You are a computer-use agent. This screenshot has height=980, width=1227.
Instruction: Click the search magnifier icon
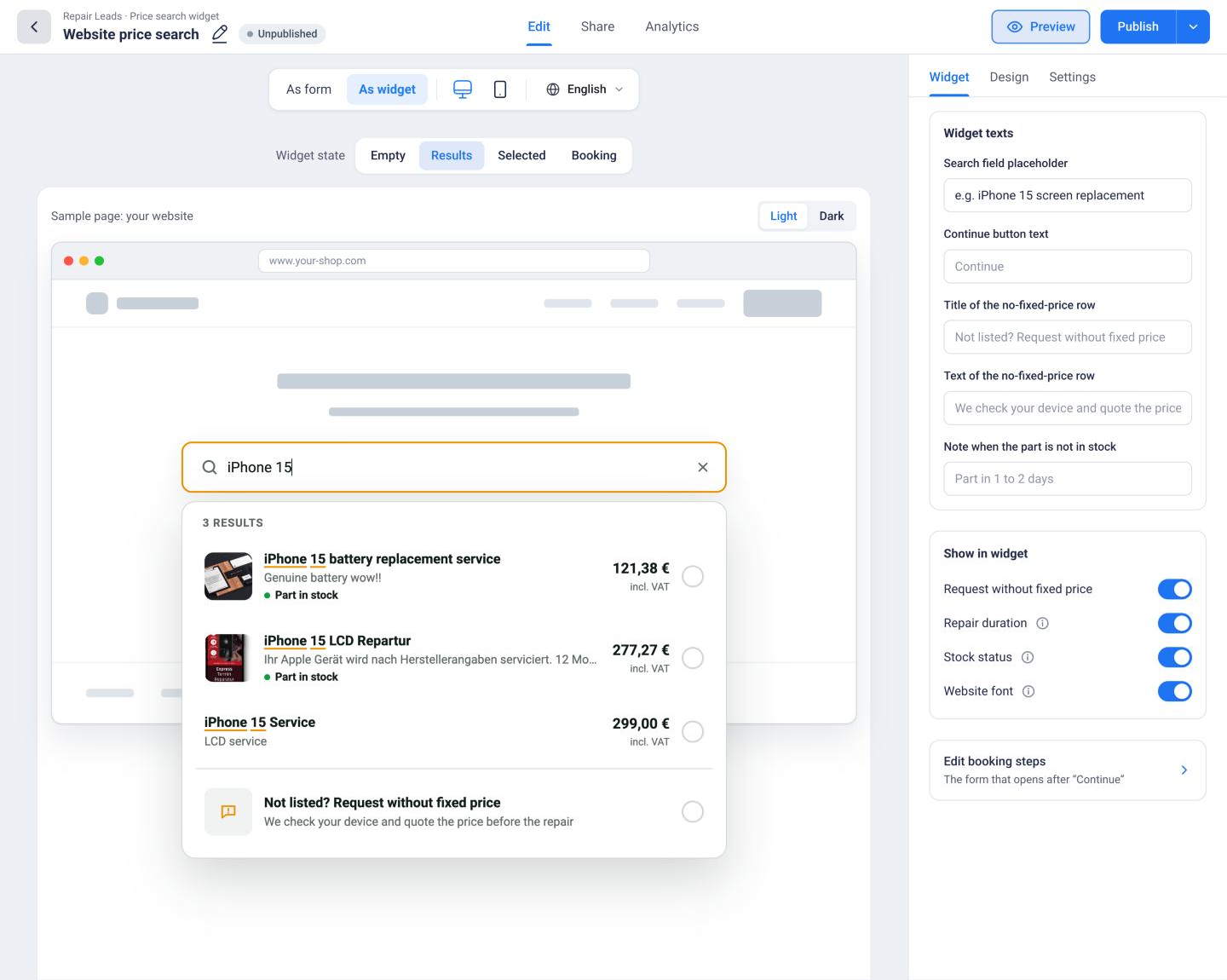pos(210,467)
